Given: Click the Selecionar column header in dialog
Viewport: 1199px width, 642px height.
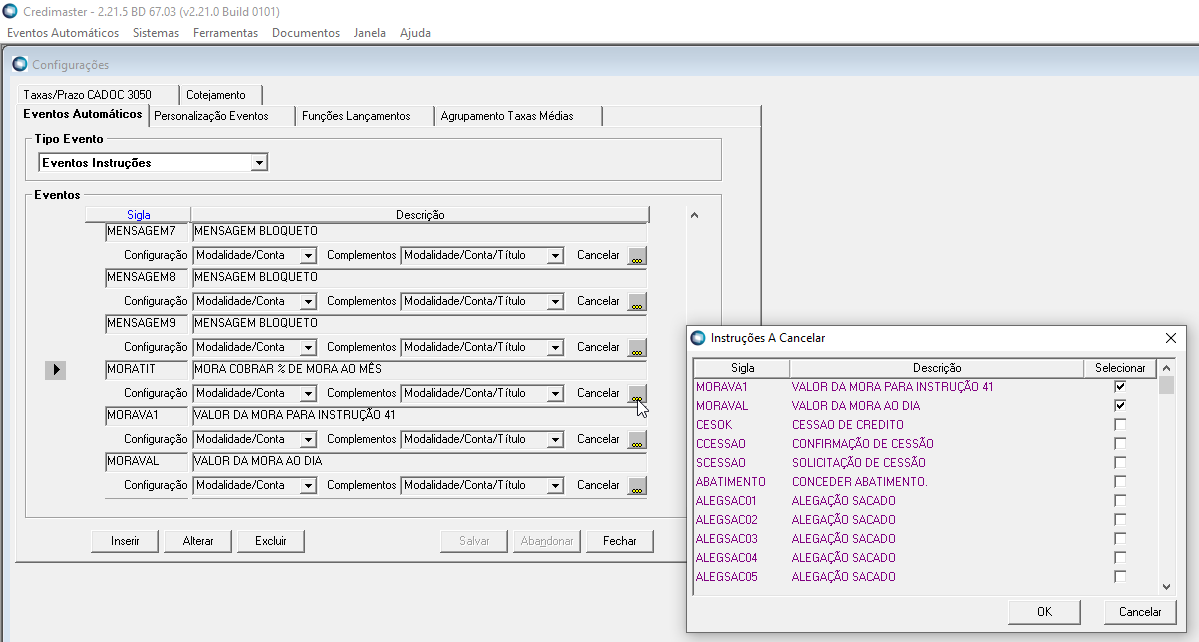Looking at the screenshot, I should pos(1120,368).
